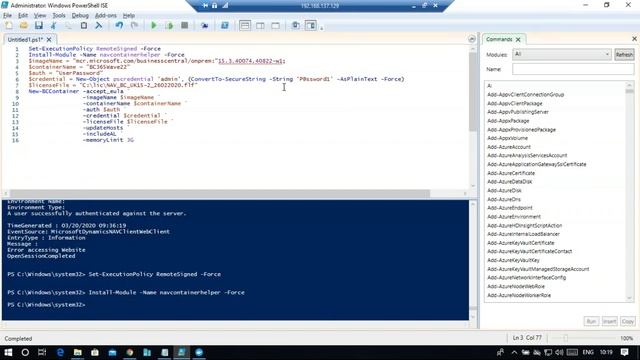Select Add-AppvClientPackage command

tap(515, 104)
